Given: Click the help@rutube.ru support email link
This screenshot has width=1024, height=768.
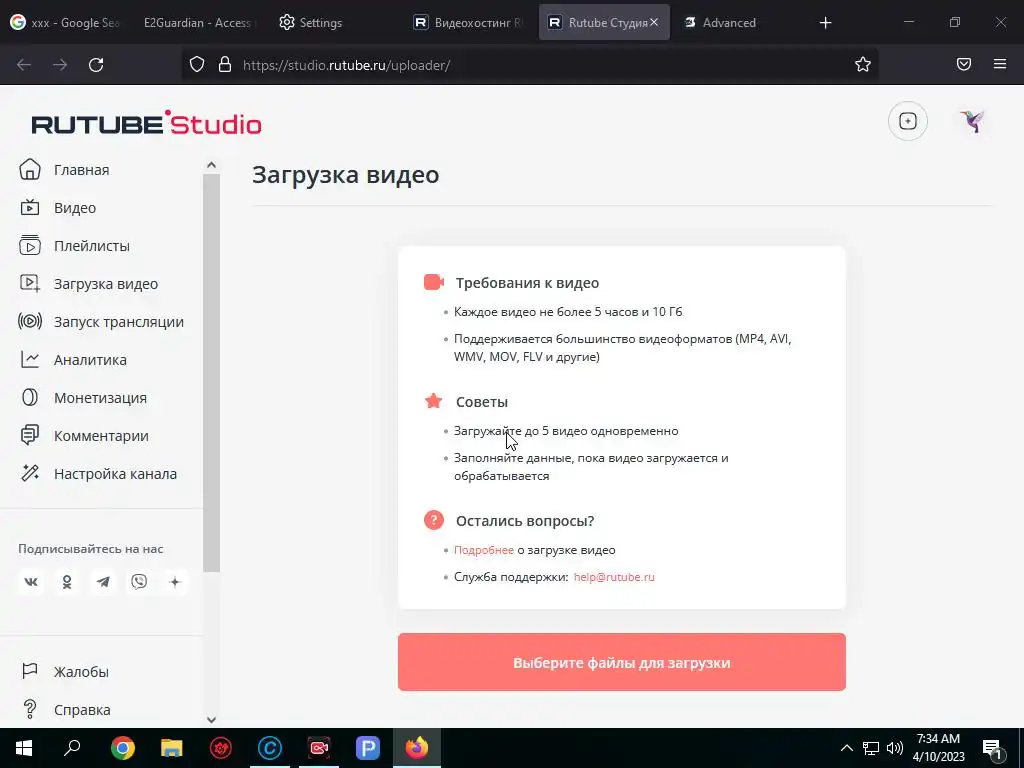Looking at the screenshot, I should (614, 577).
